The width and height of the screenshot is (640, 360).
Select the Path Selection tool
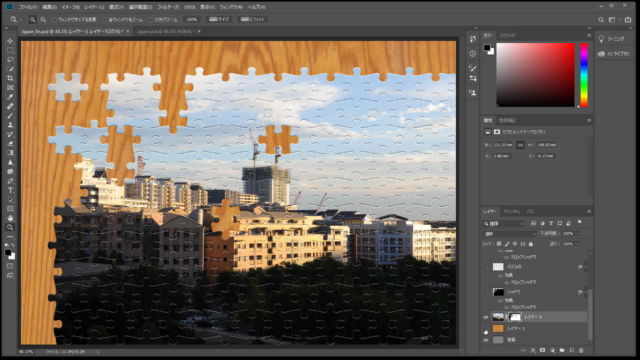tap(10, 200)
